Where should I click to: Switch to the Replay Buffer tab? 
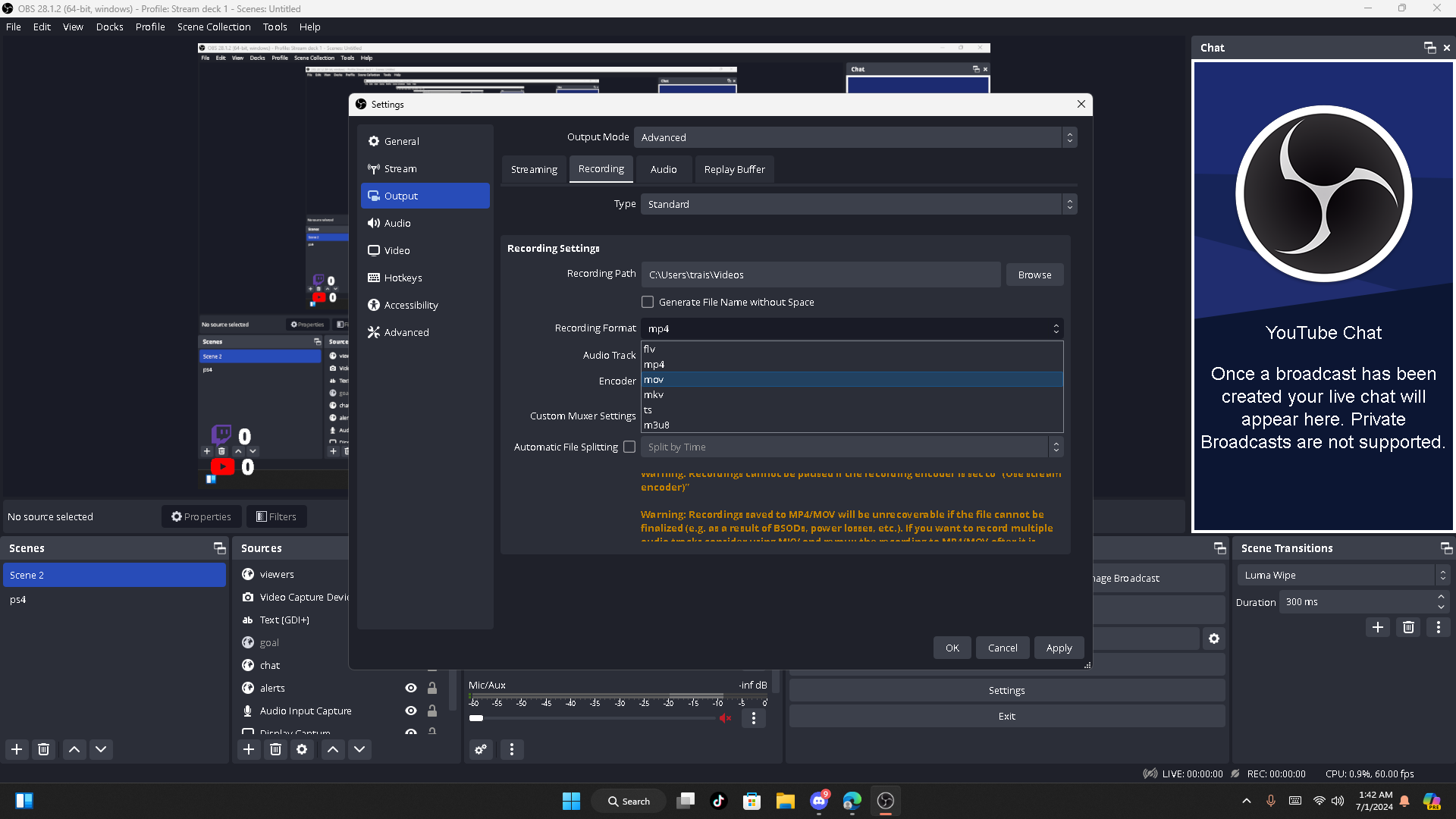point(735,169)
